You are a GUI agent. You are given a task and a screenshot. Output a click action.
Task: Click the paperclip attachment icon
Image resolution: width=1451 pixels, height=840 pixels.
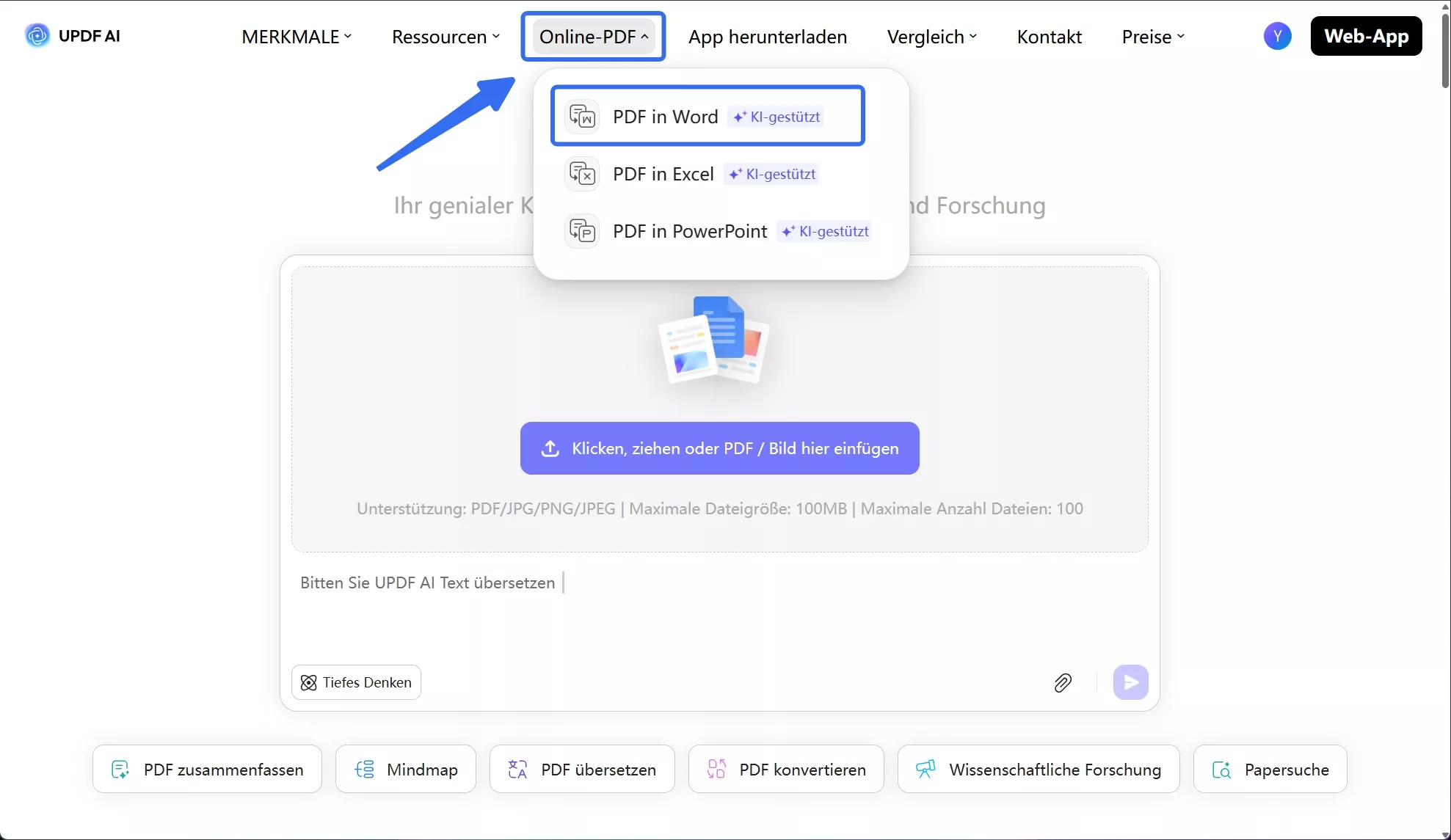pyautogui.click(x=1062, y=682)
